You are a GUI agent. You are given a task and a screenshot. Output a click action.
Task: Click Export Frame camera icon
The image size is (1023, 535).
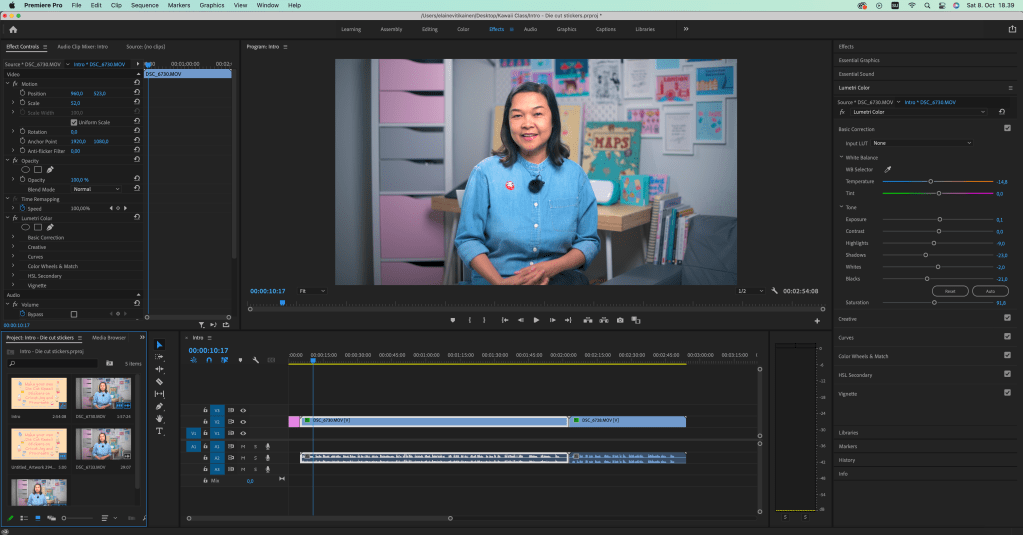tap(620, 320)
